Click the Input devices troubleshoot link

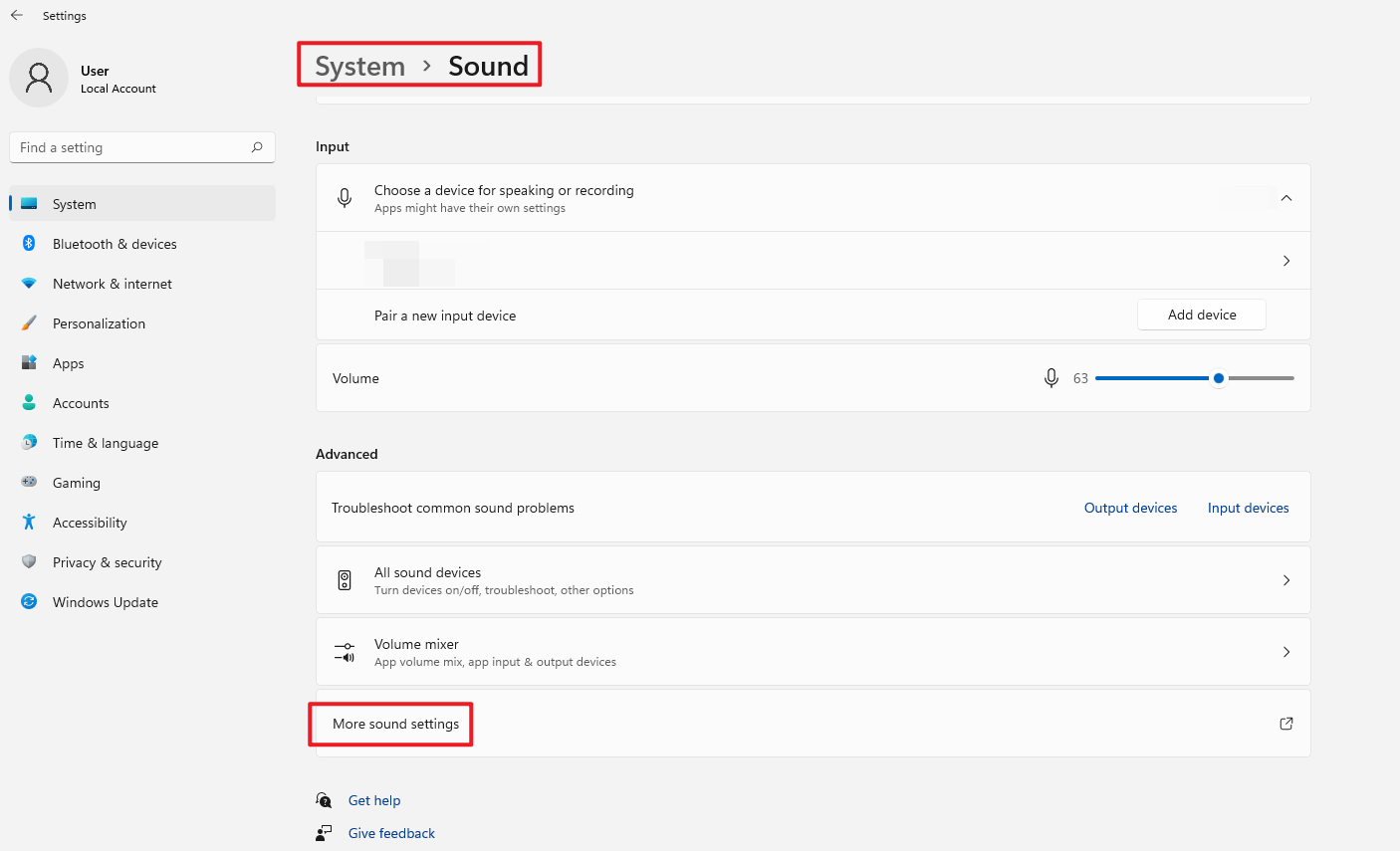[x=1248, y=508]
